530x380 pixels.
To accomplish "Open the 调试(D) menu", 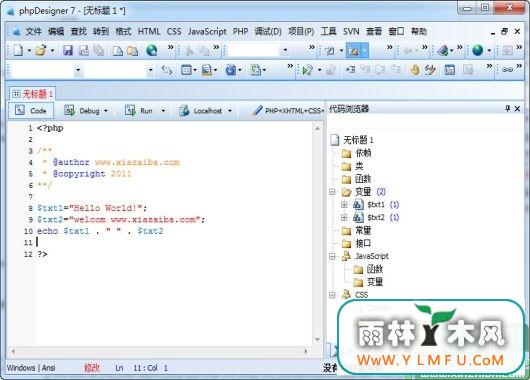I will 268,32.
